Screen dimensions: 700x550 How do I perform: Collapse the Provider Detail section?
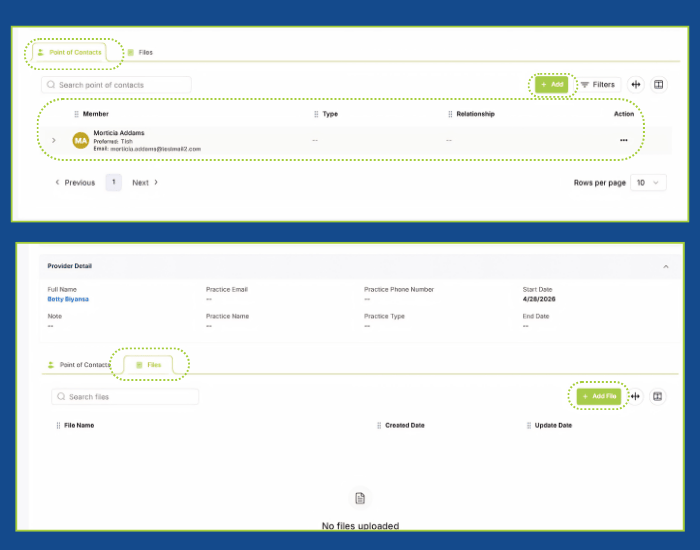[x=666, y=267]
